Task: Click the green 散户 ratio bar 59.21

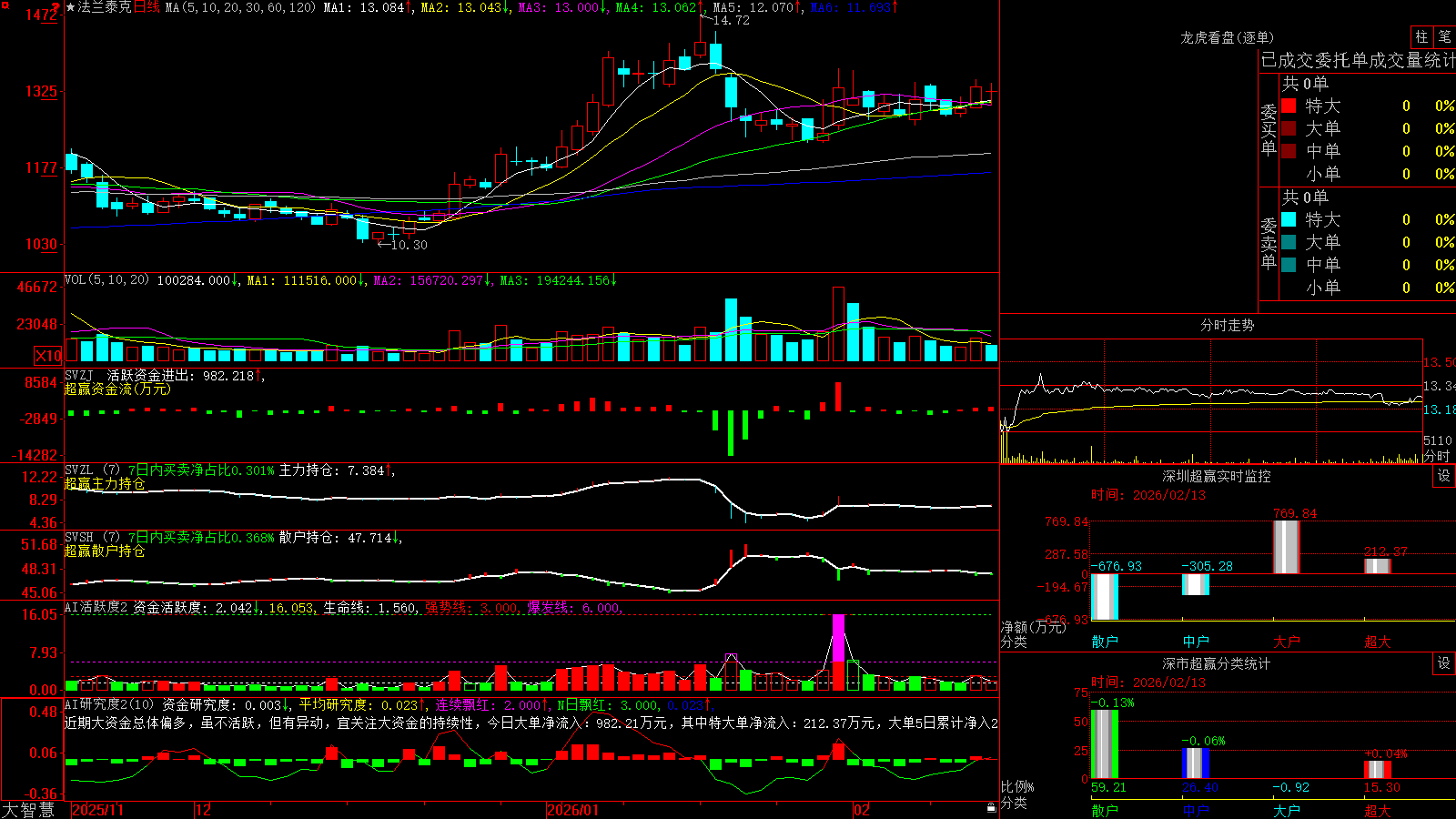Action: click(1105, 744)
